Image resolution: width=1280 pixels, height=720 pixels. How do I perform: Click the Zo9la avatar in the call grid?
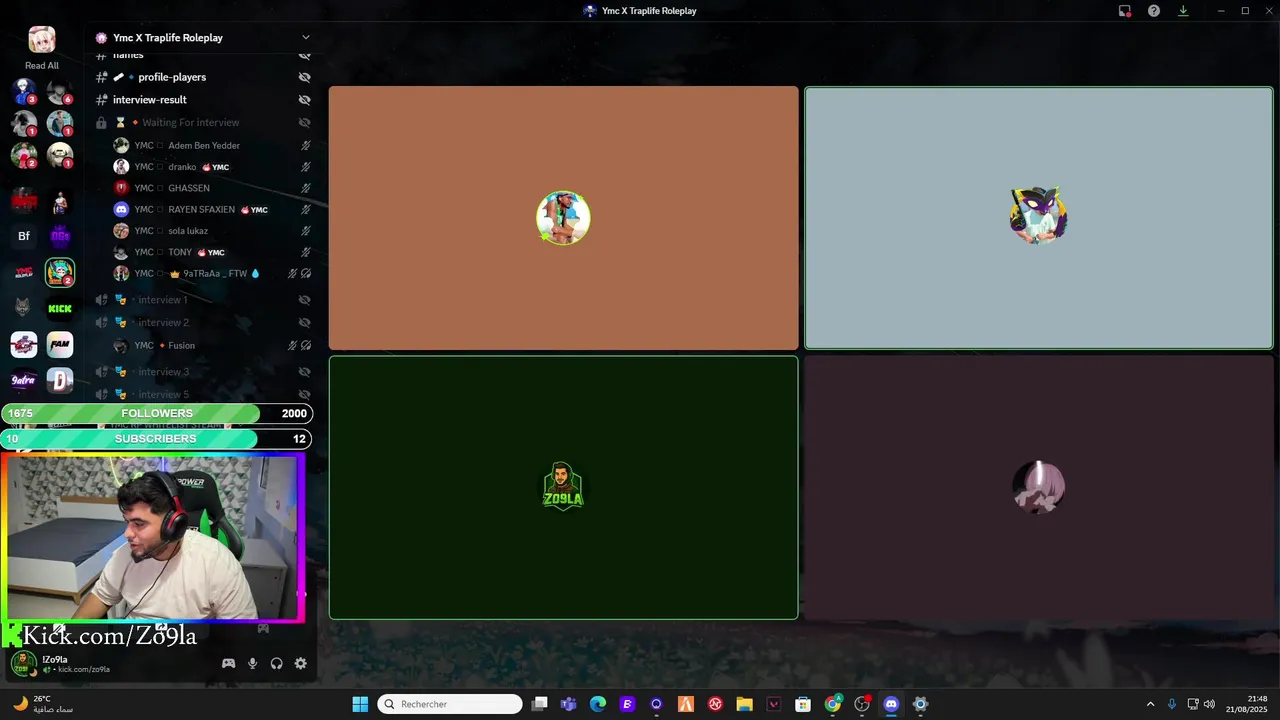pos(563,487)
